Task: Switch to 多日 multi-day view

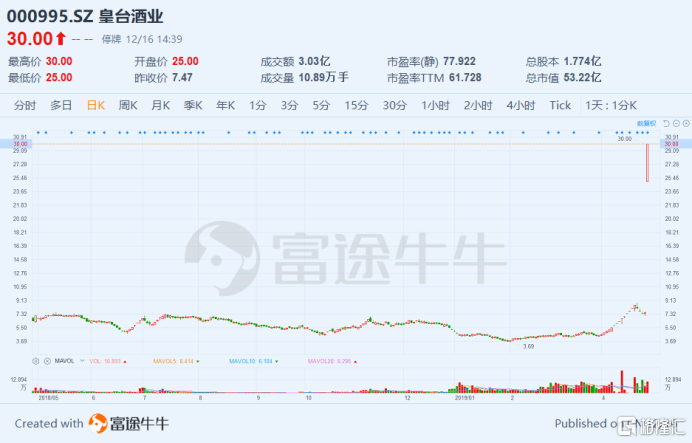Action: point(61,105)
